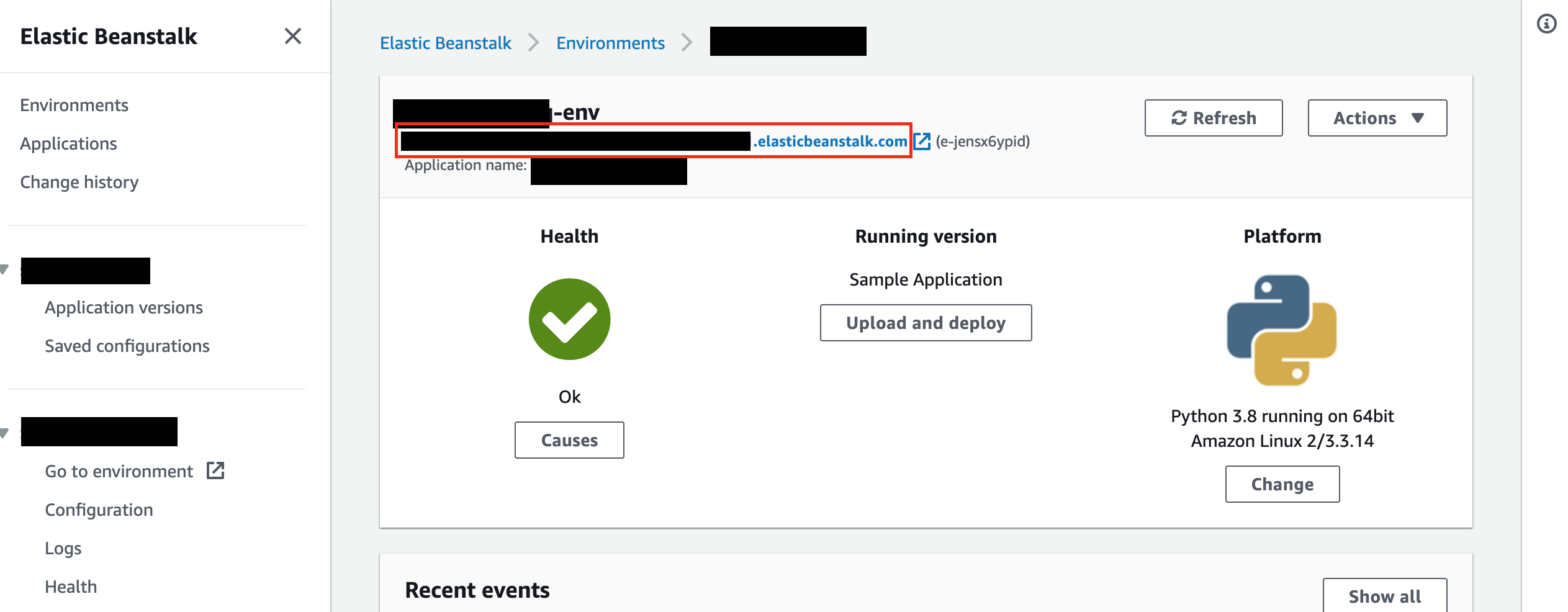Open environment URL via its external link icon
The width and height of the screenshot is (1568, 612).
click(x=923, y=141)
